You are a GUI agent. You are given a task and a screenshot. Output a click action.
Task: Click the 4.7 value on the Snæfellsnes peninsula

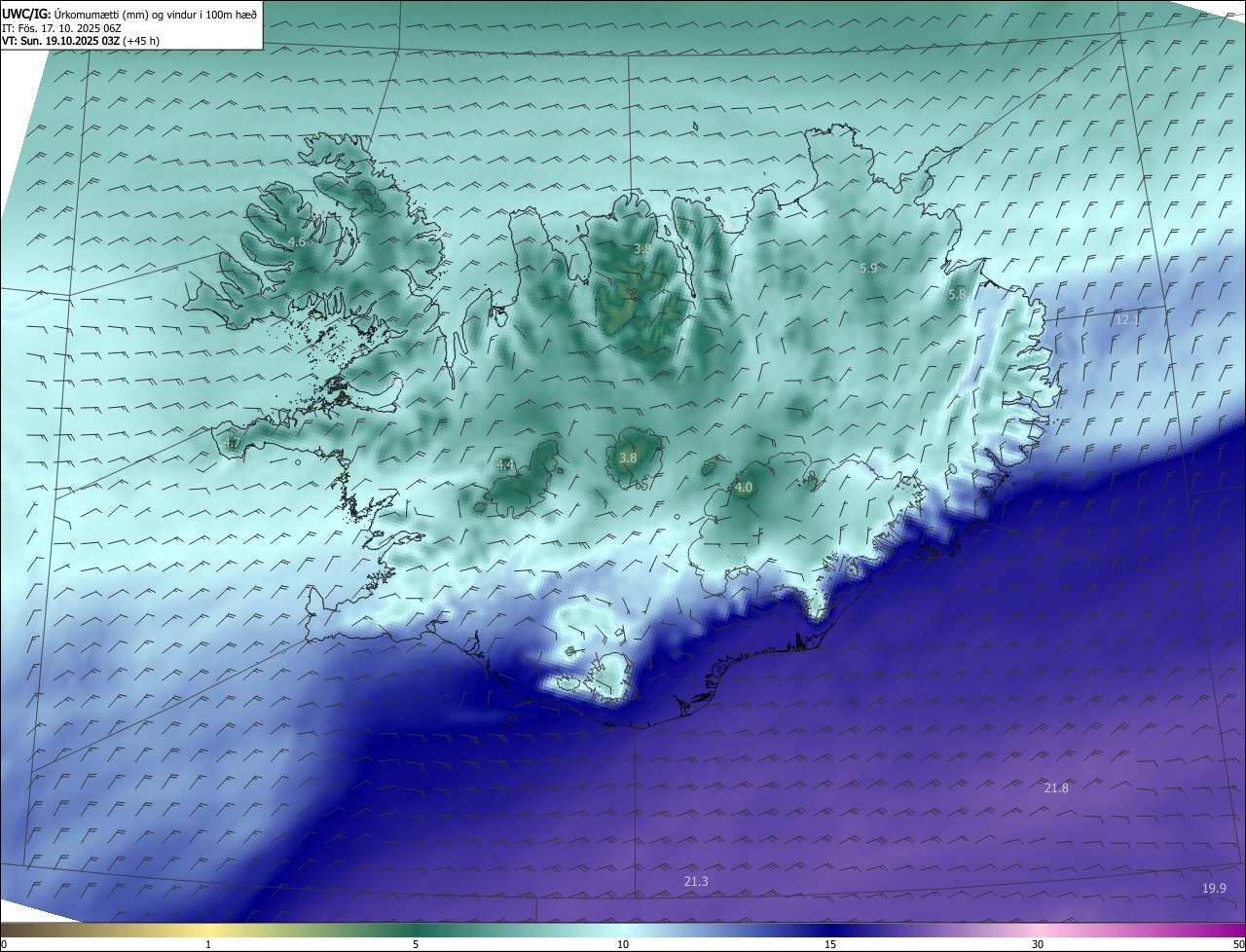click(x=232, y=443)
